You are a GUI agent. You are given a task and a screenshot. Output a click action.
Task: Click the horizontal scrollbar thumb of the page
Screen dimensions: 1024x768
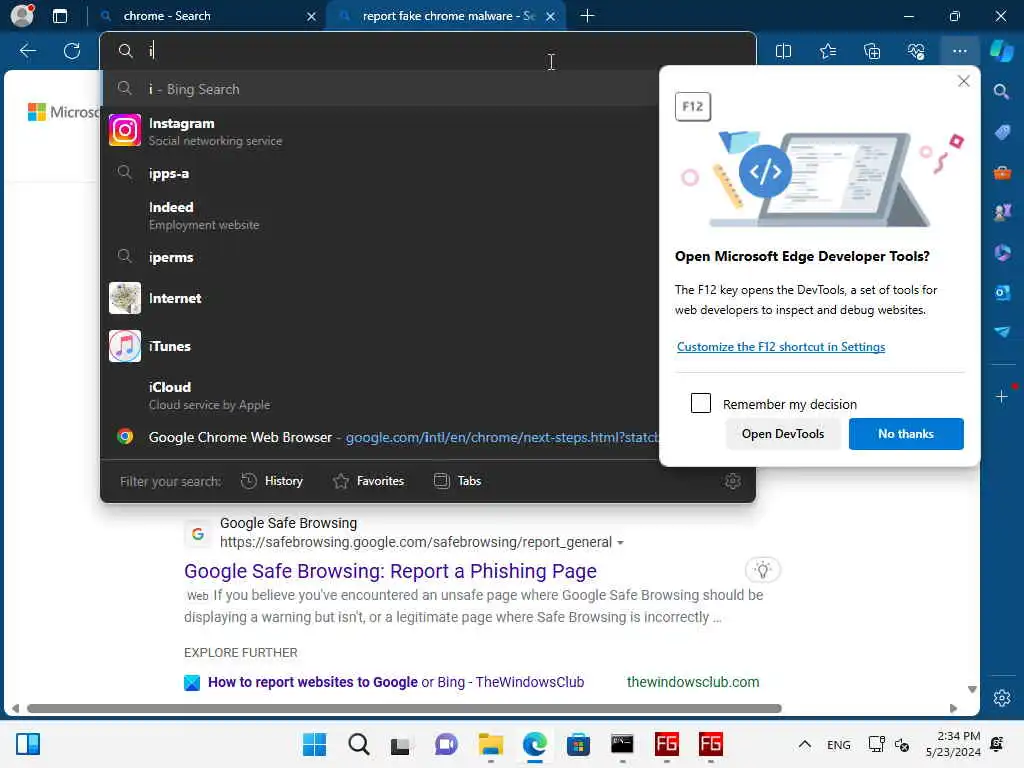[x=404, y=709]
